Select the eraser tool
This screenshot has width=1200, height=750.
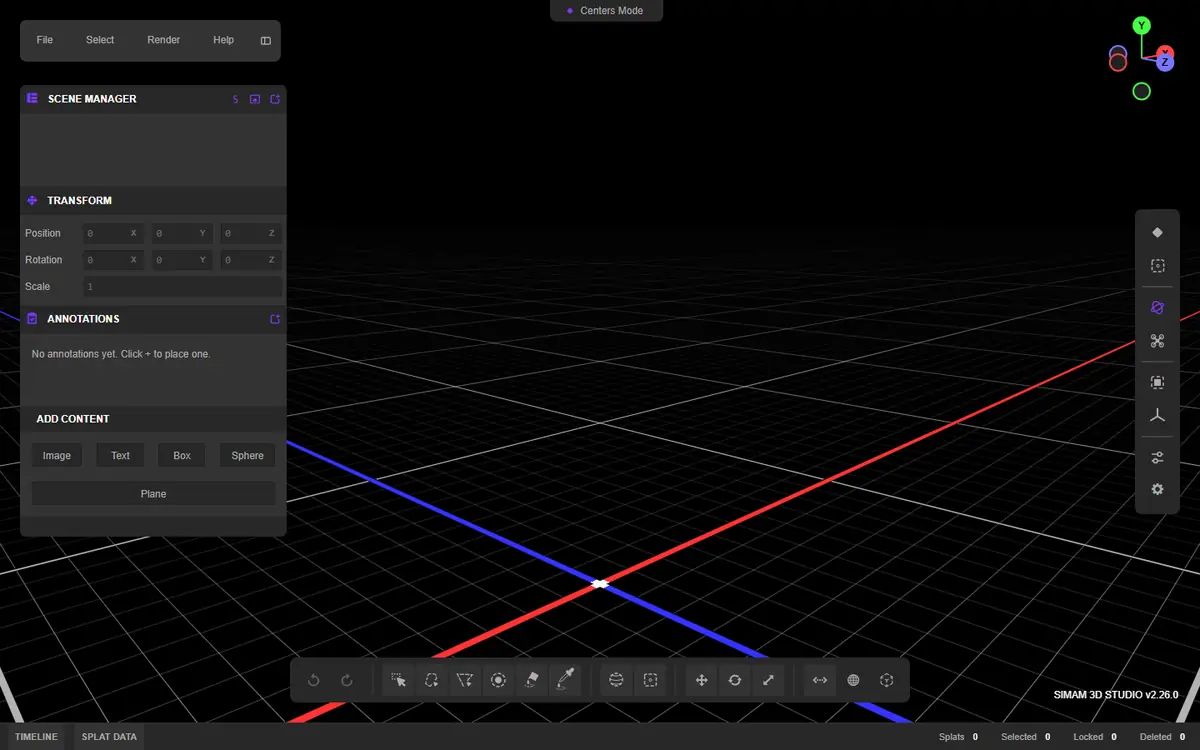532,680
